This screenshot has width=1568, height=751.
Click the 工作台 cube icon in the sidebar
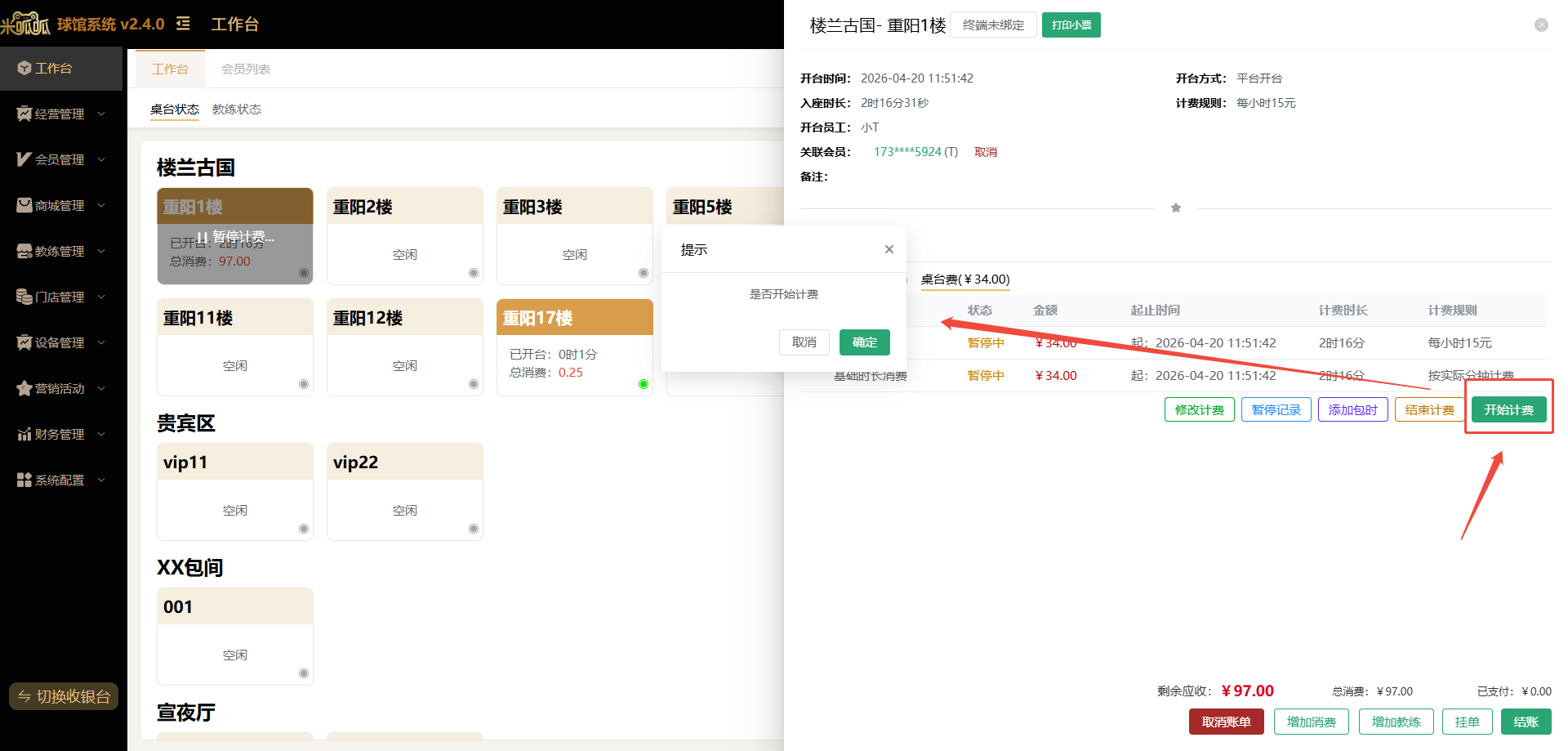(24, 68)
